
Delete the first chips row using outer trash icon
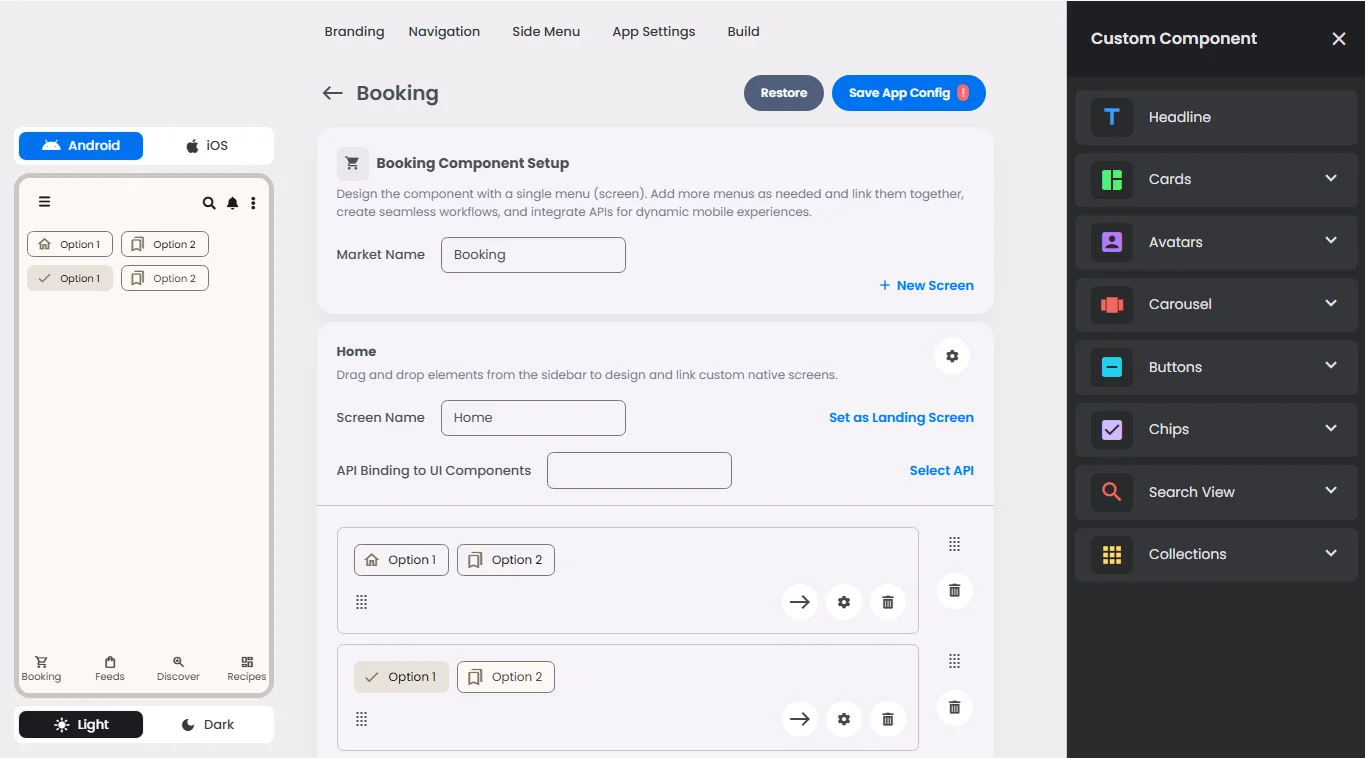click(x=954, y=590)
